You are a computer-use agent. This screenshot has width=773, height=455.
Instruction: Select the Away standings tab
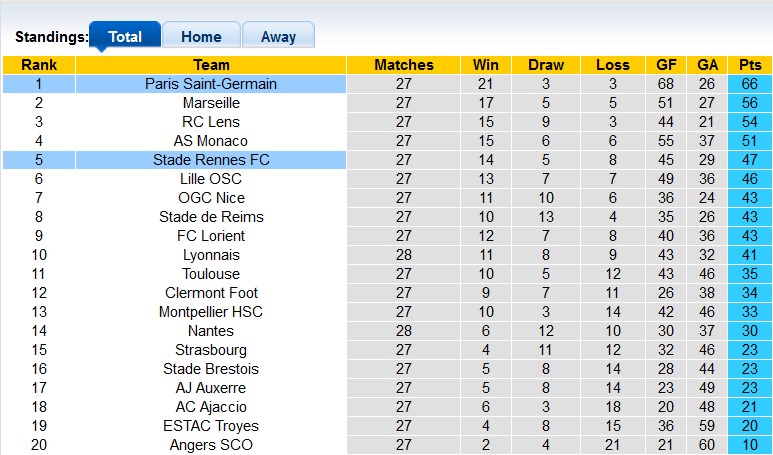click(278, 36)
